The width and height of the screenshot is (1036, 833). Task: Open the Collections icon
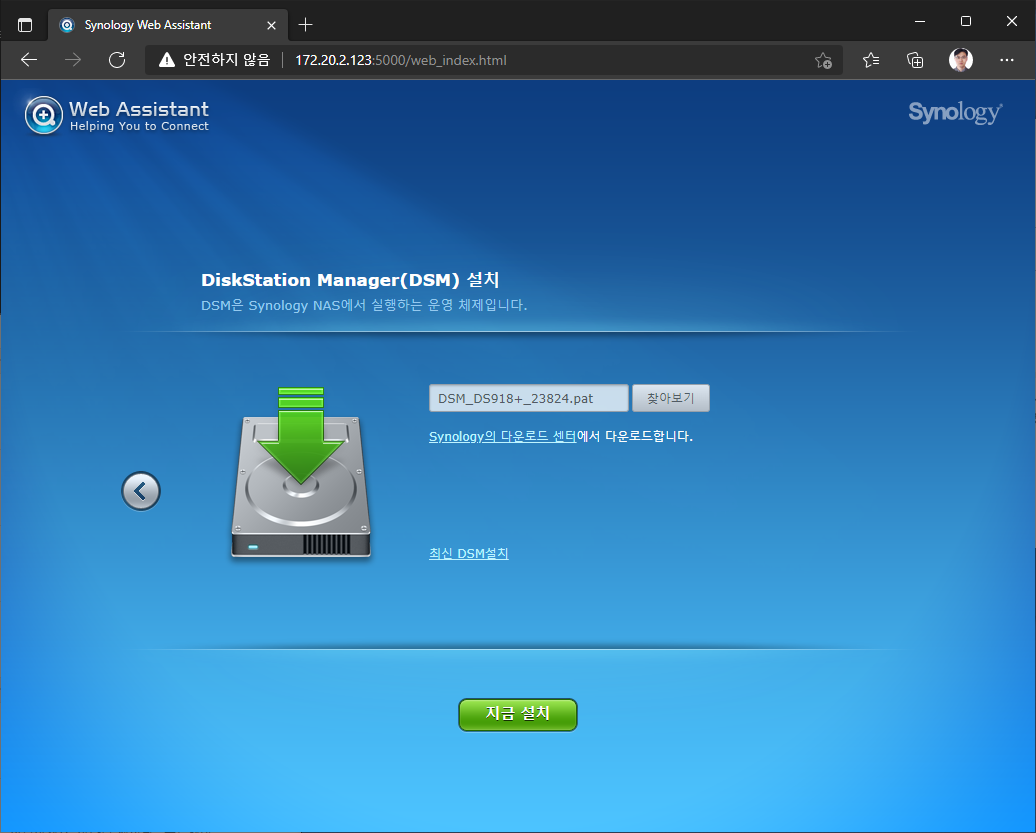pyautogui.click(x=914, y=60)
